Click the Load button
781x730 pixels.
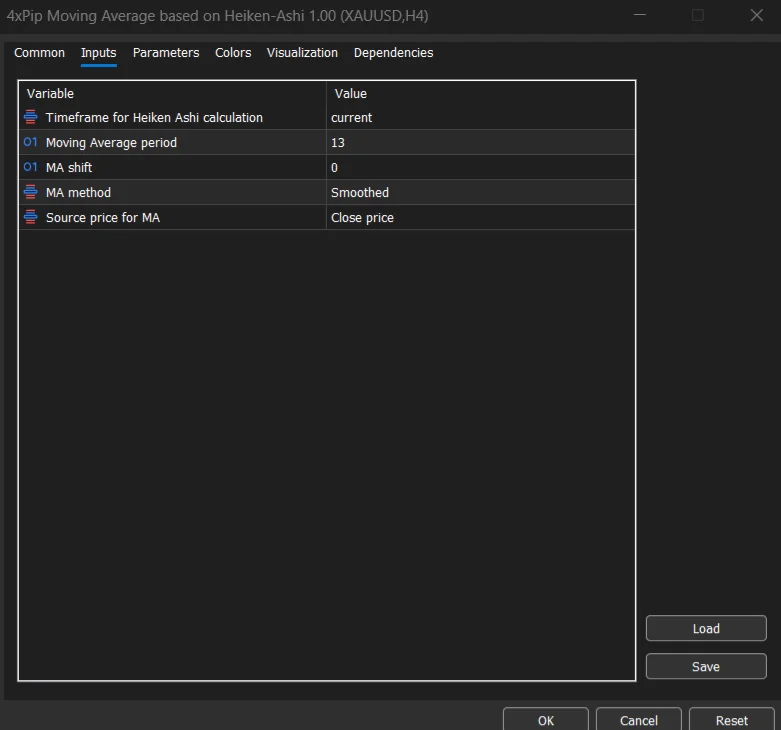[706, 628]
